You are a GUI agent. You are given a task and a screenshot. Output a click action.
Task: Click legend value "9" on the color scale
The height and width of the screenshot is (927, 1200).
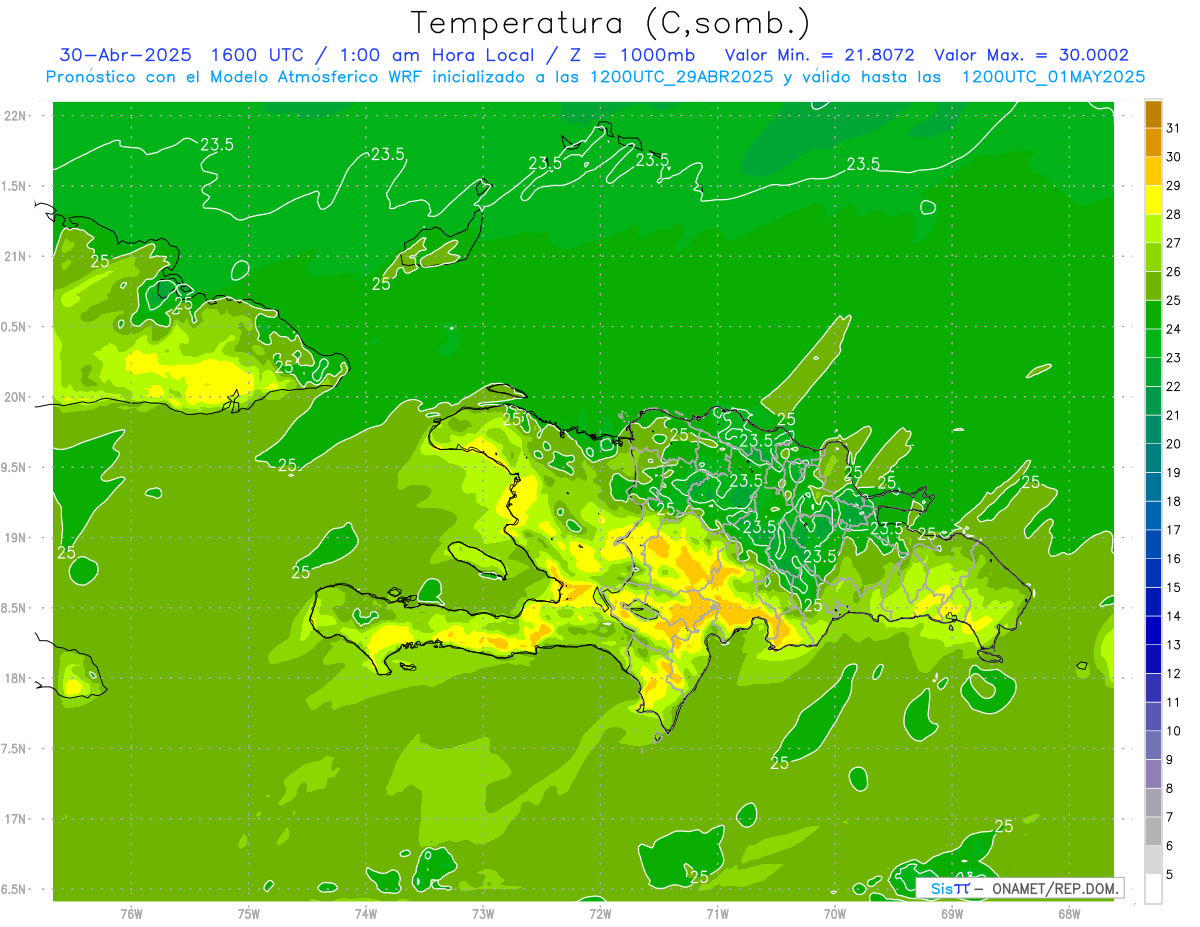click(x=1170, y=760)
